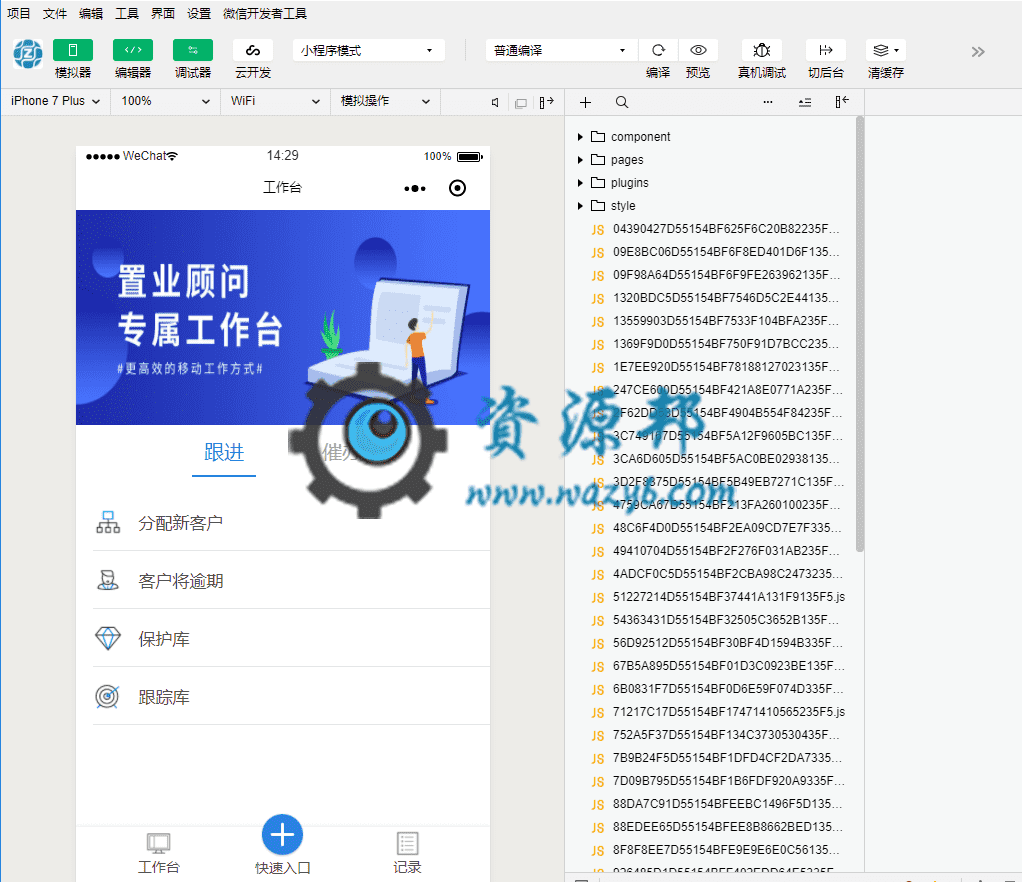The height and width of the screenshot is (882, 1022).
Task: Click the 工作台 bottom tab
Action: [x=158, y=853]
